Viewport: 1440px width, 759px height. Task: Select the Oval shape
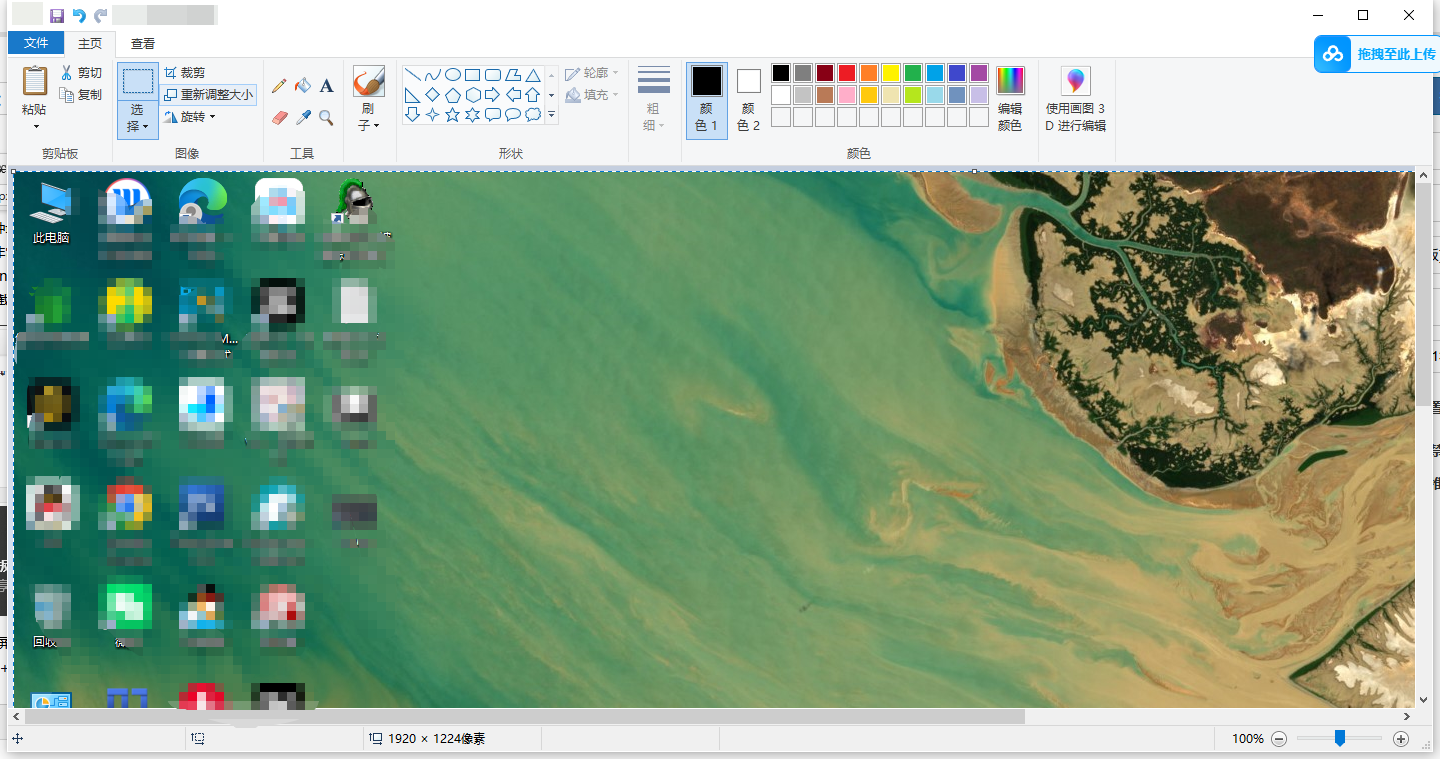[x=452, y=75]
